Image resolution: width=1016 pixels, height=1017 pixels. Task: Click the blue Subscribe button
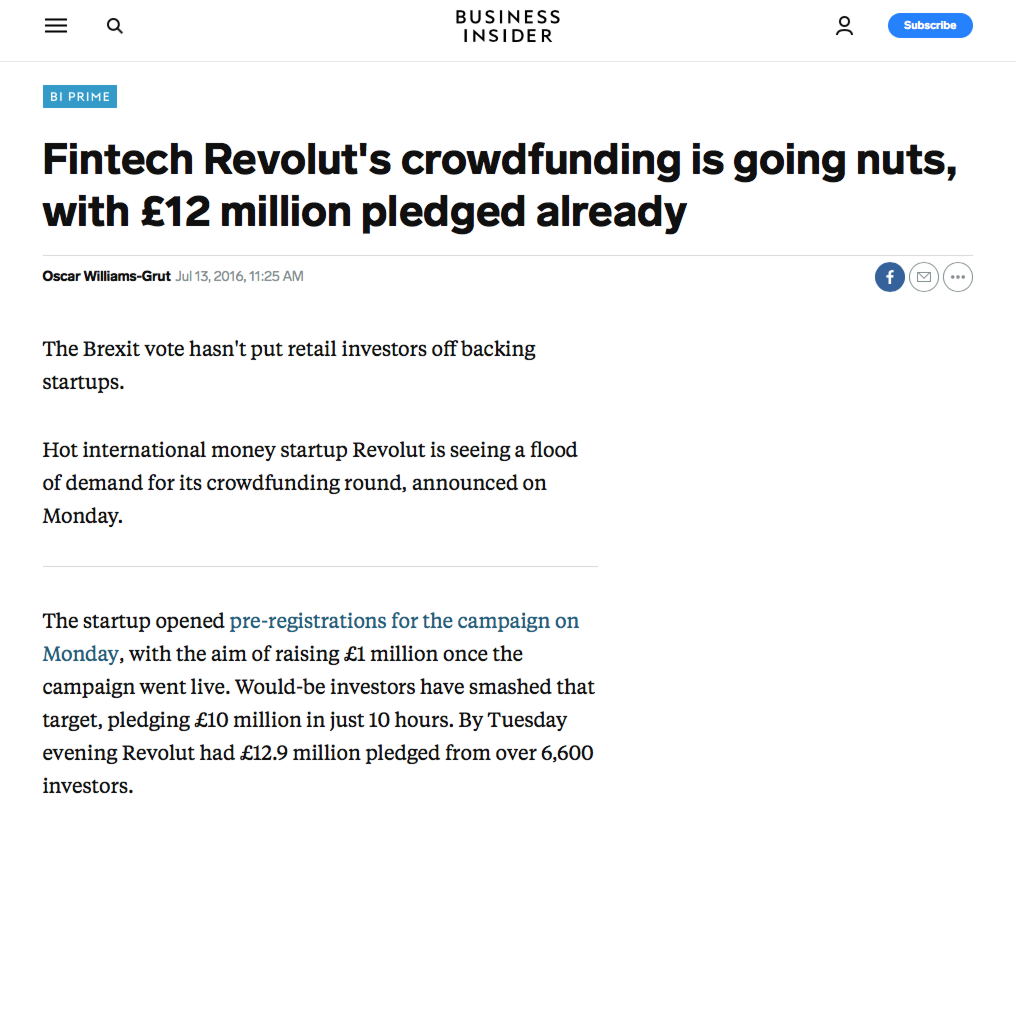tap(930, 25)
